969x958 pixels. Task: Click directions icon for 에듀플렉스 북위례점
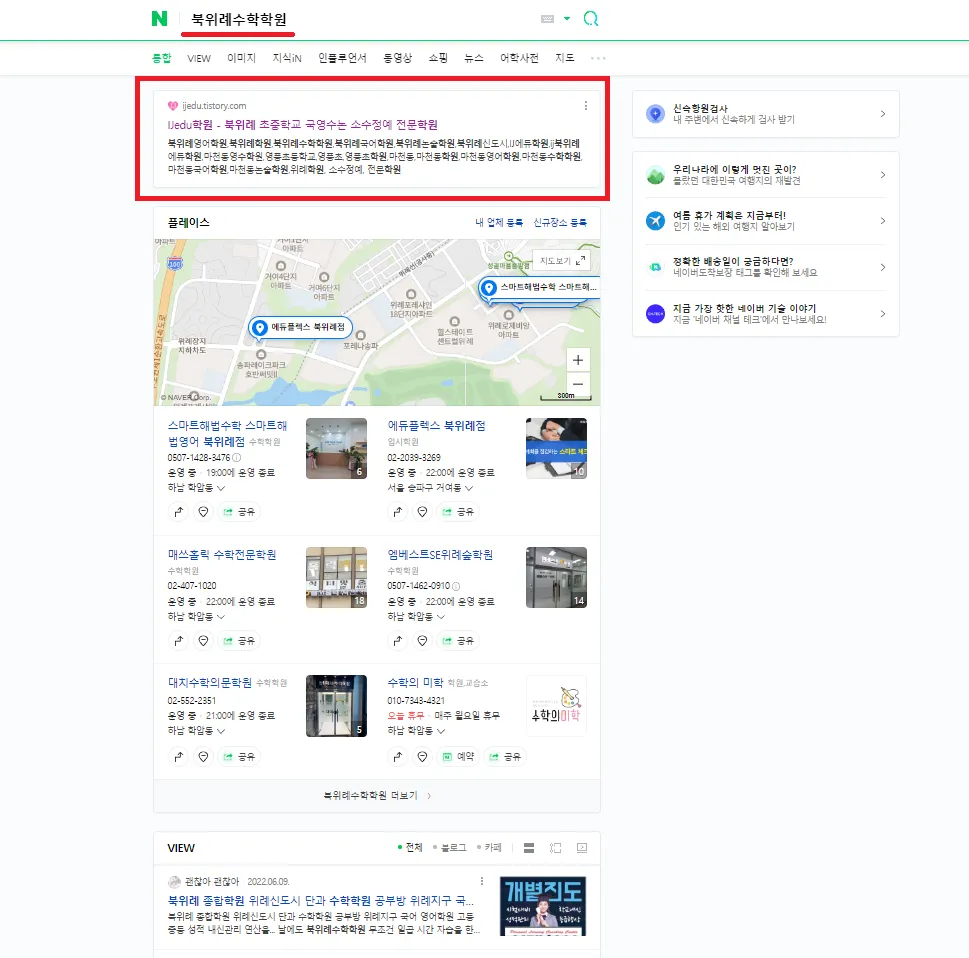pos(398,512)
